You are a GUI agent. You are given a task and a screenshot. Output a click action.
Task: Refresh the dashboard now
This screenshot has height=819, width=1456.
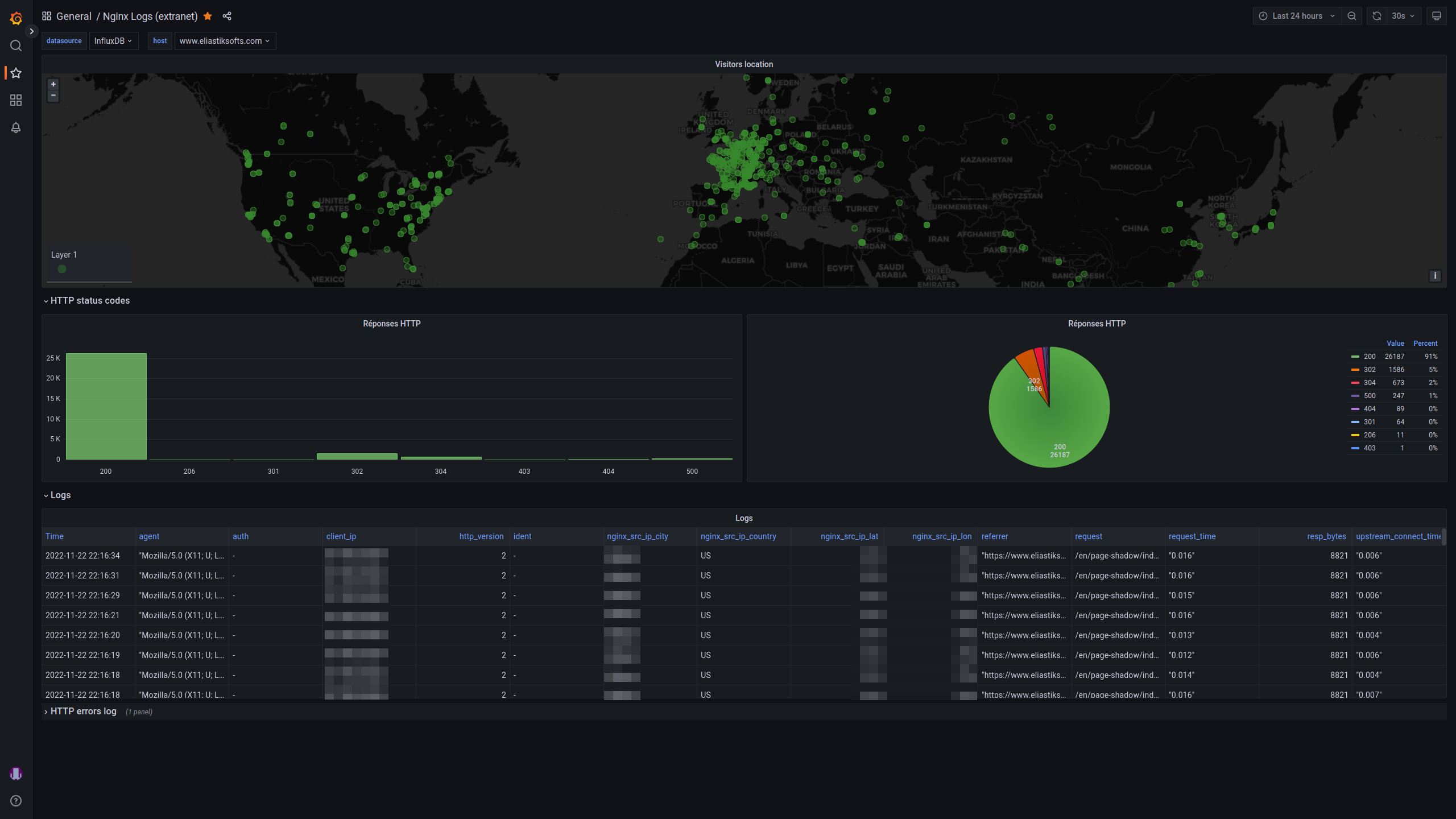[1377, 16]
